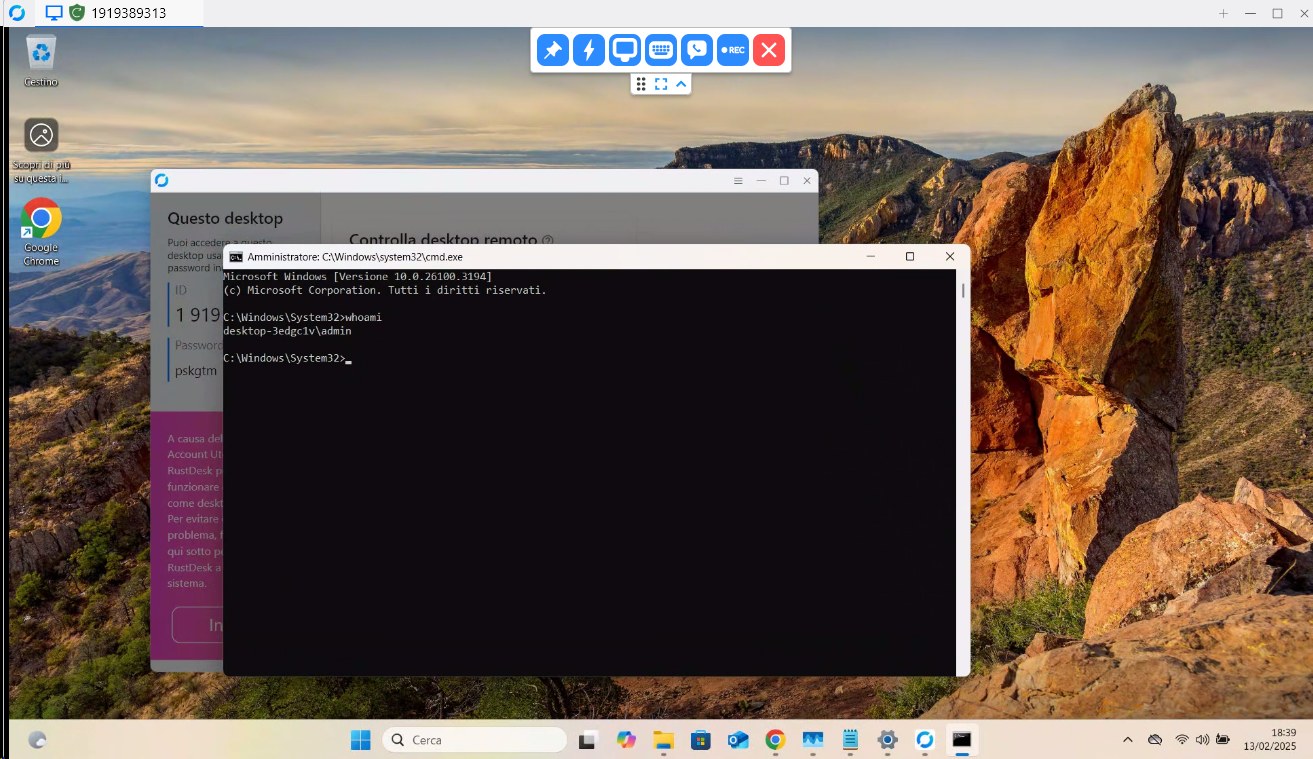Launch Copilot from remote taskbar
Viewport: 1313px width, 759px height.
point(626,740)
